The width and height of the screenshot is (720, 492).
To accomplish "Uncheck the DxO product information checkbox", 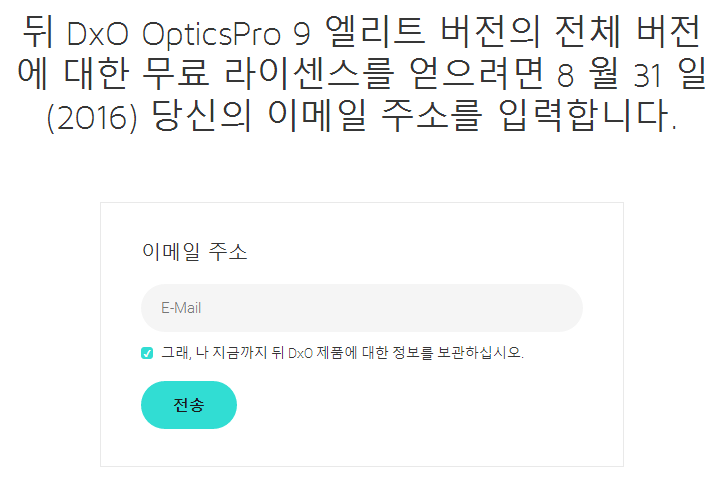I will coord(147,353).
